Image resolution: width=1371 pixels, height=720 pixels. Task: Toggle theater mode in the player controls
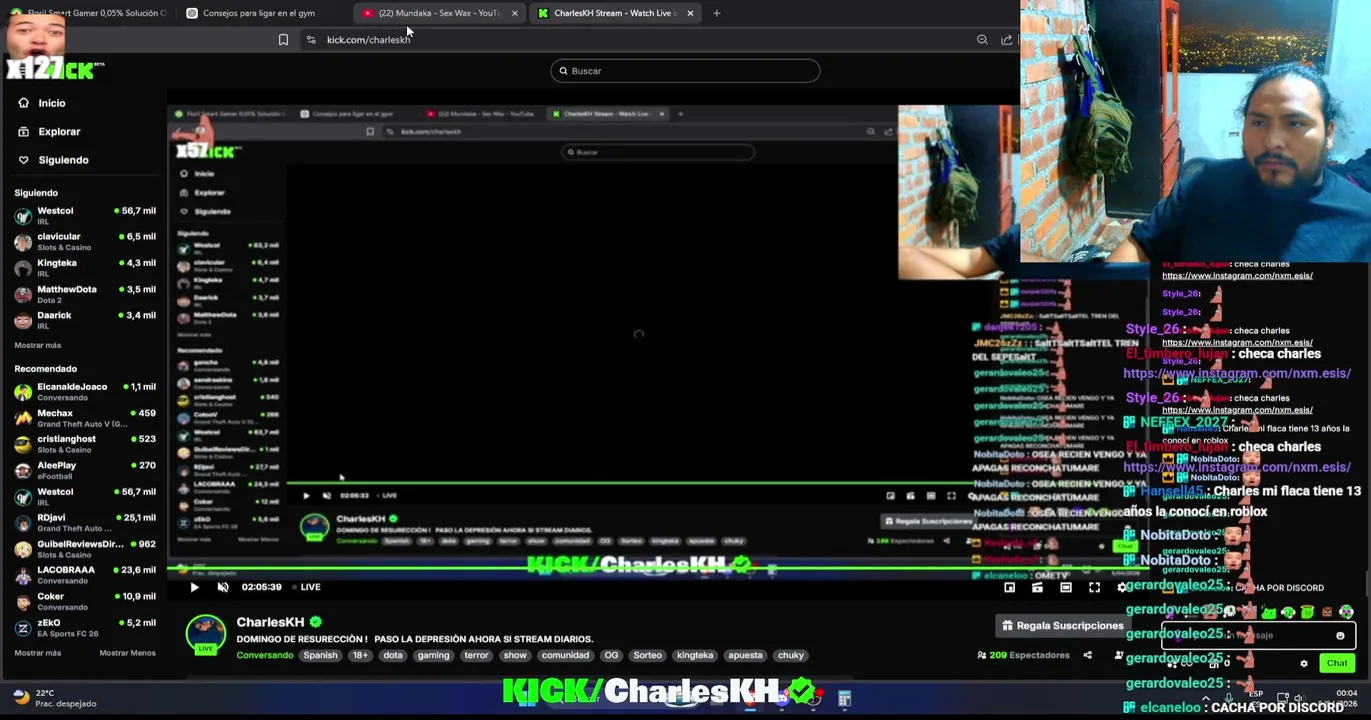1066,587
